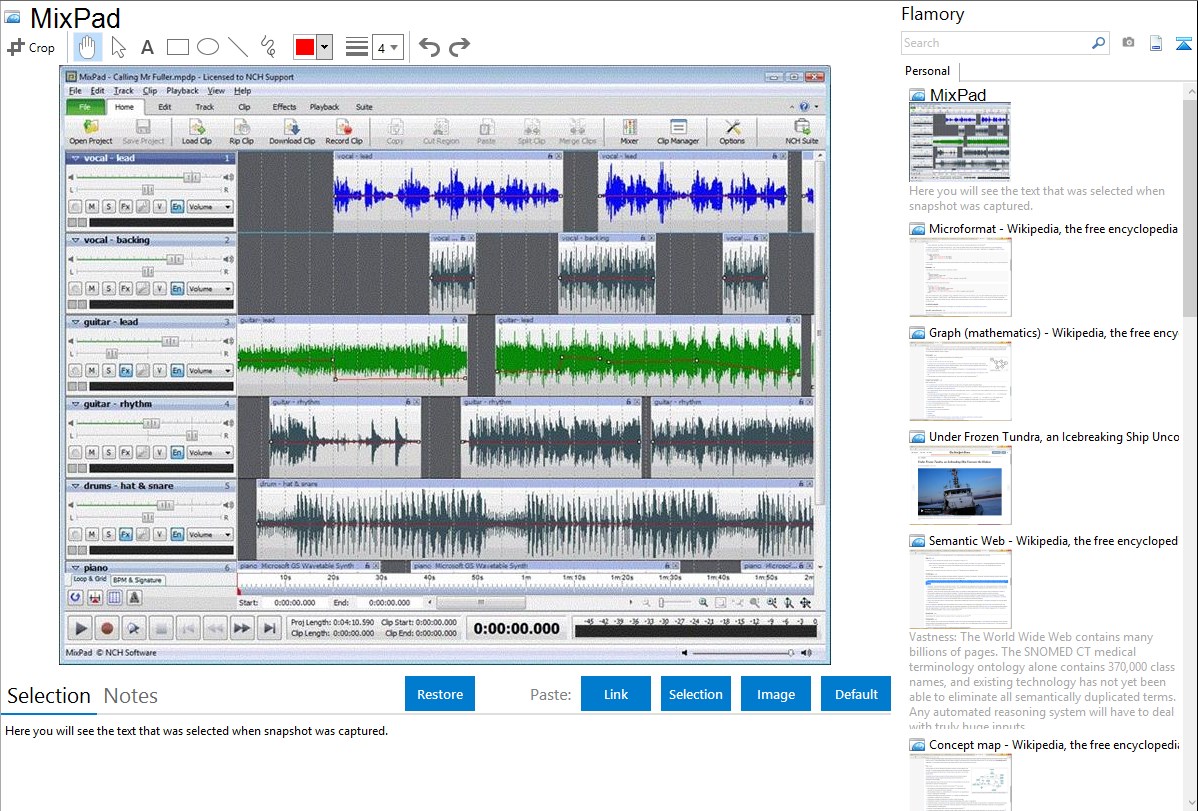Pick the ellipse shape tool
This screenshot has width=1198, height=811.
point(208,47)
